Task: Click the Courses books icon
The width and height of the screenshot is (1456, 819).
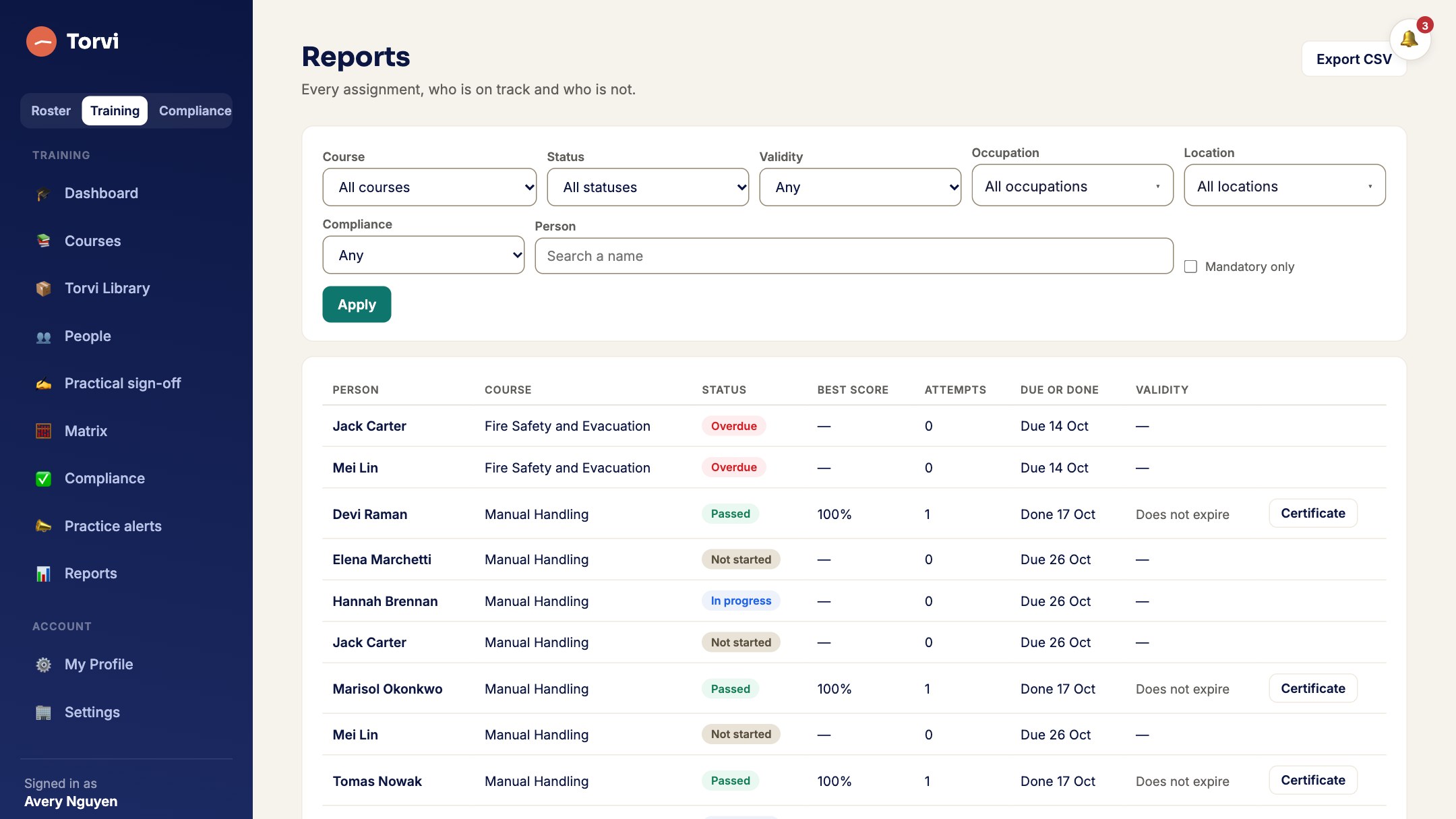Action: pyautogui.click(x=43, y=241)
